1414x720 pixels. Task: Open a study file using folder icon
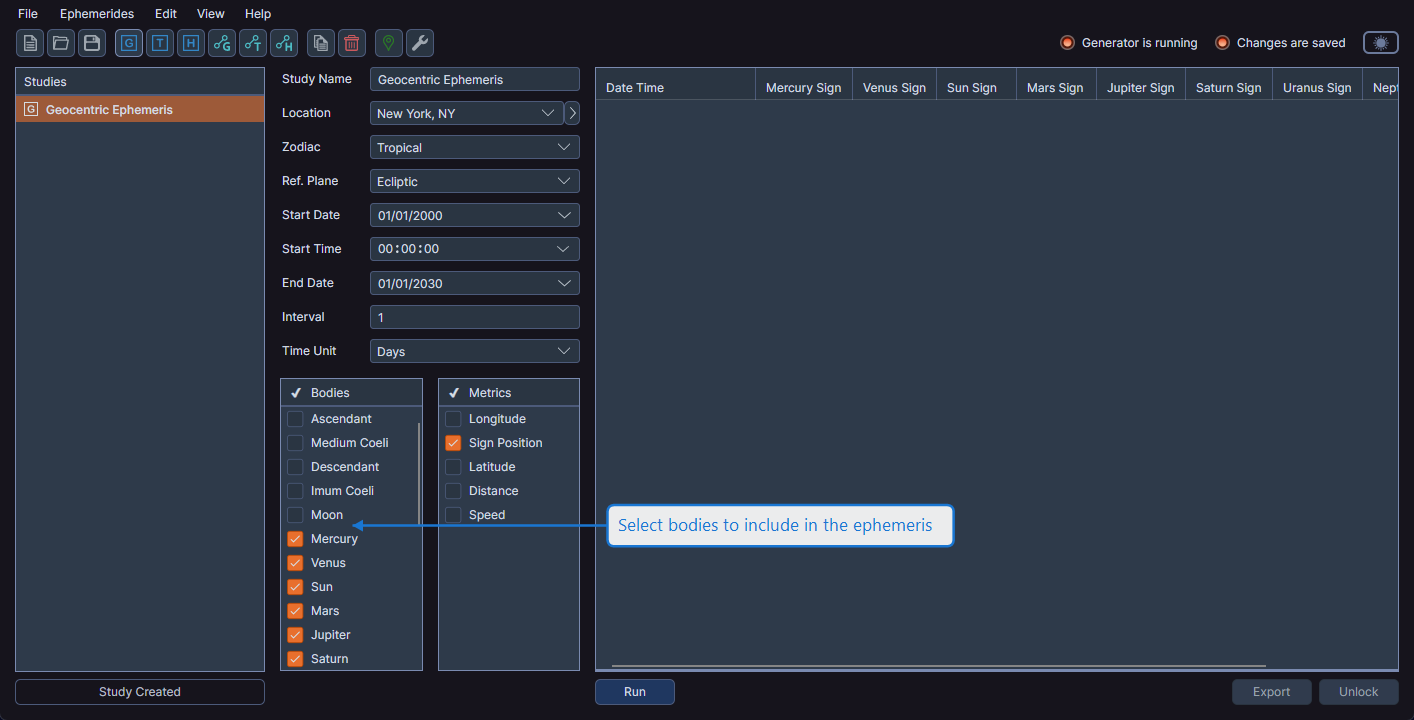point(59,43)
